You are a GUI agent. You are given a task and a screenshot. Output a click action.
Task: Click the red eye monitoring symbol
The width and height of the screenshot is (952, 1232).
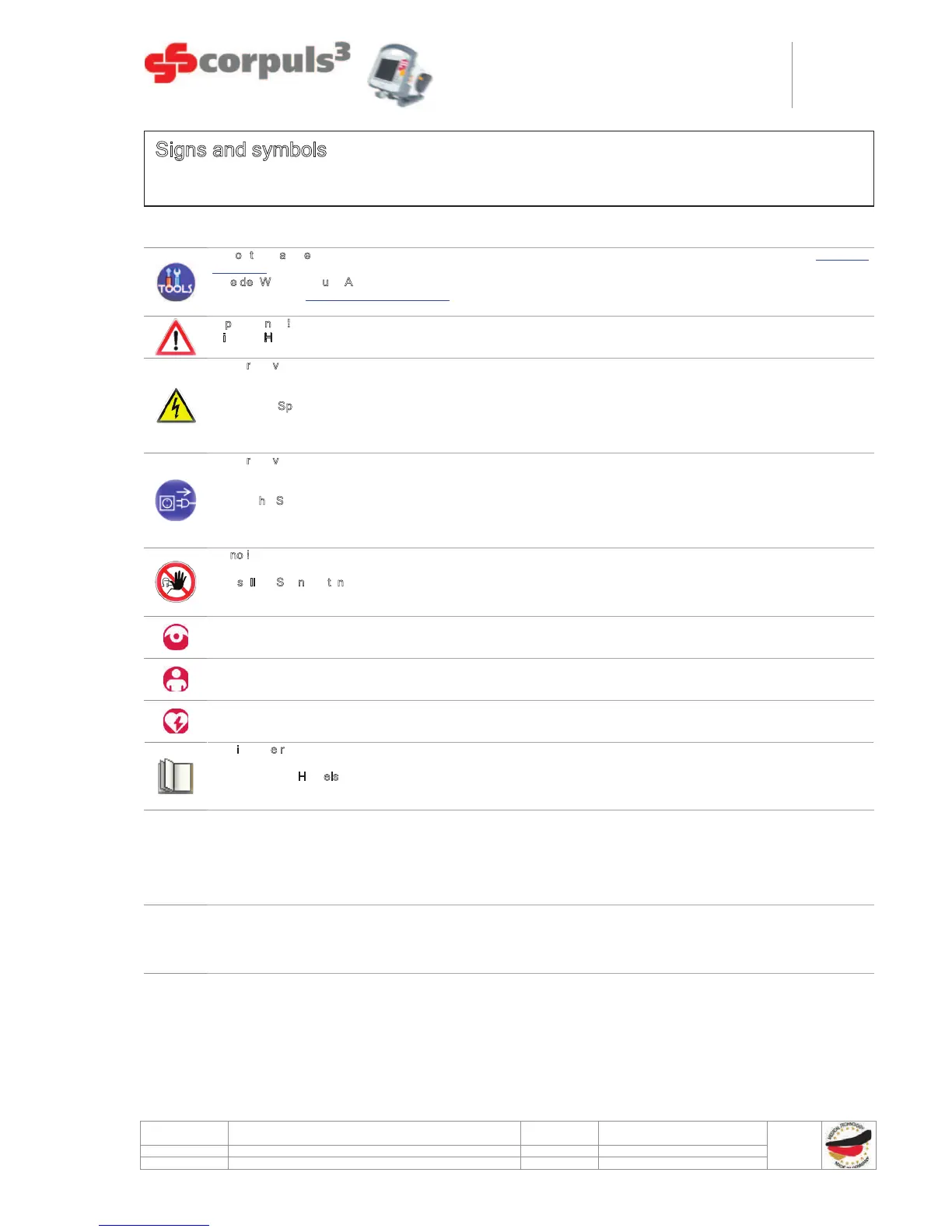pyautogui.click(x=176, y=638)
